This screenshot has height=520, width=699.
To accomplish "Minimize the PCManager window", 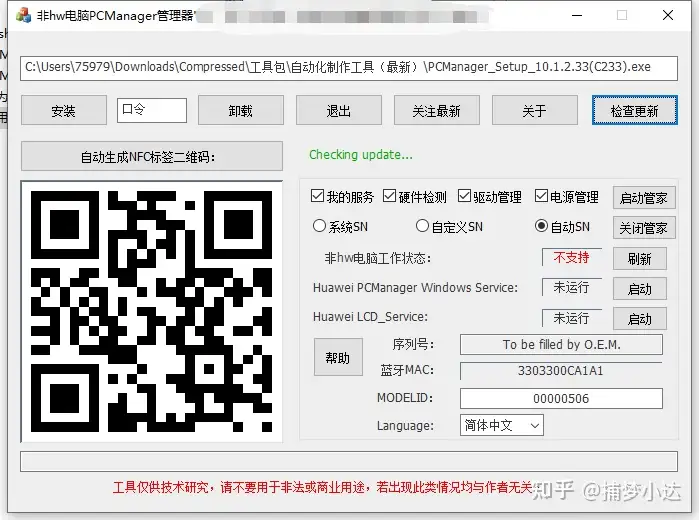I will coord(577,16).
